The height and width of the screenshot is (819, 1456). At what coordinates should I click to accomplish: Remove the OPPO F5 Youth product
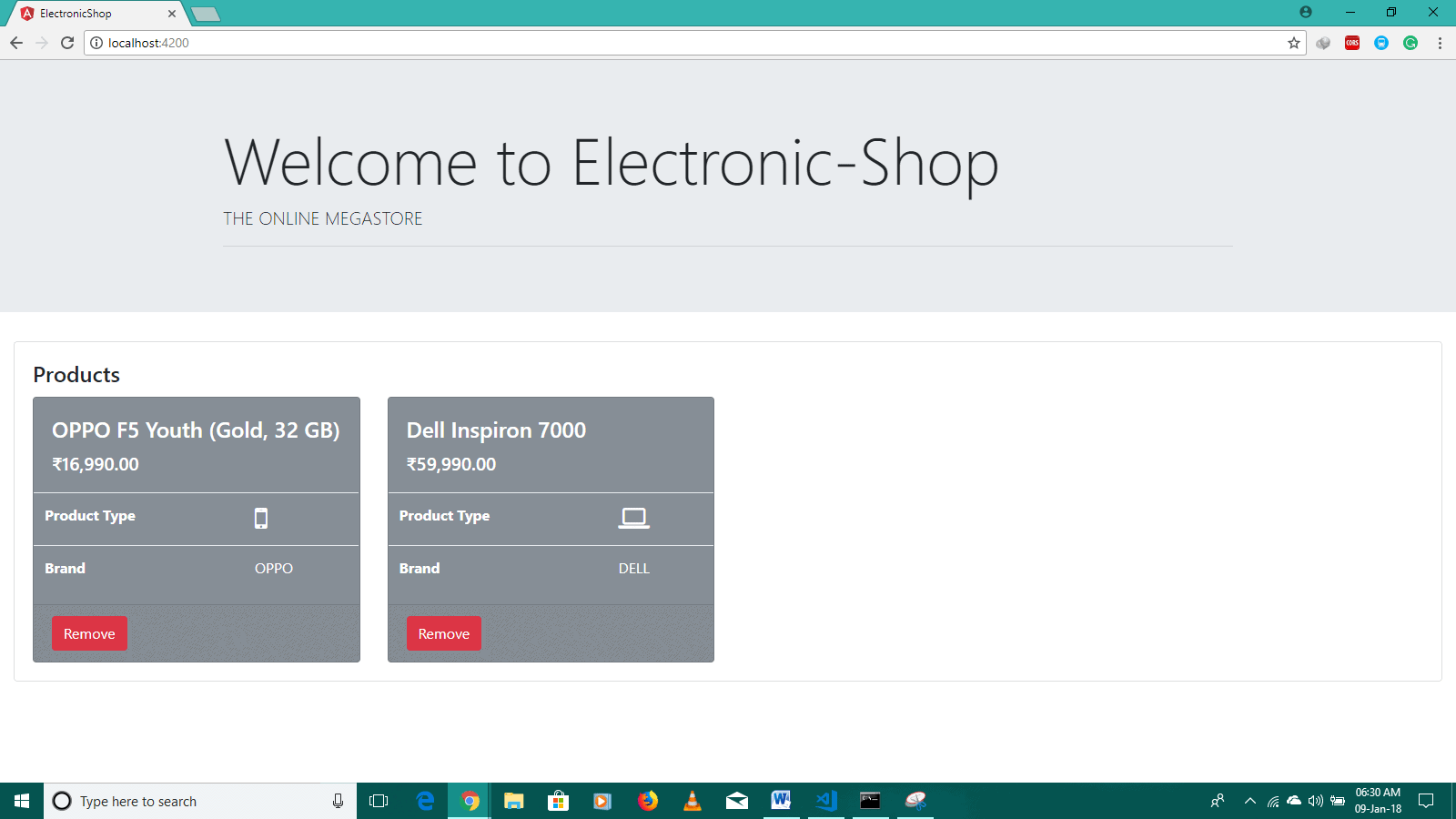(89, 633)
